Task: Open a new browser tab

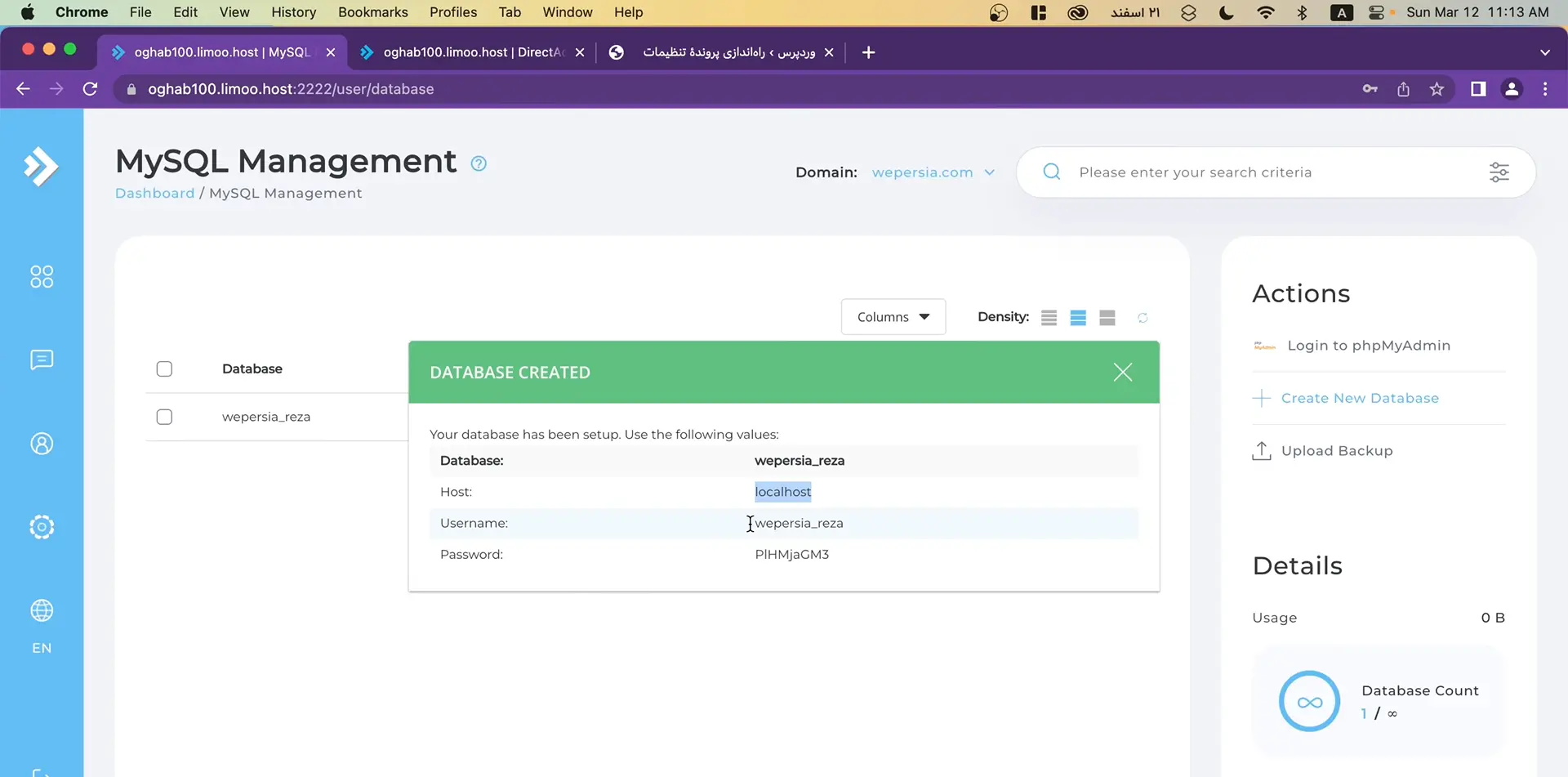Action: (x=868, y=52)
